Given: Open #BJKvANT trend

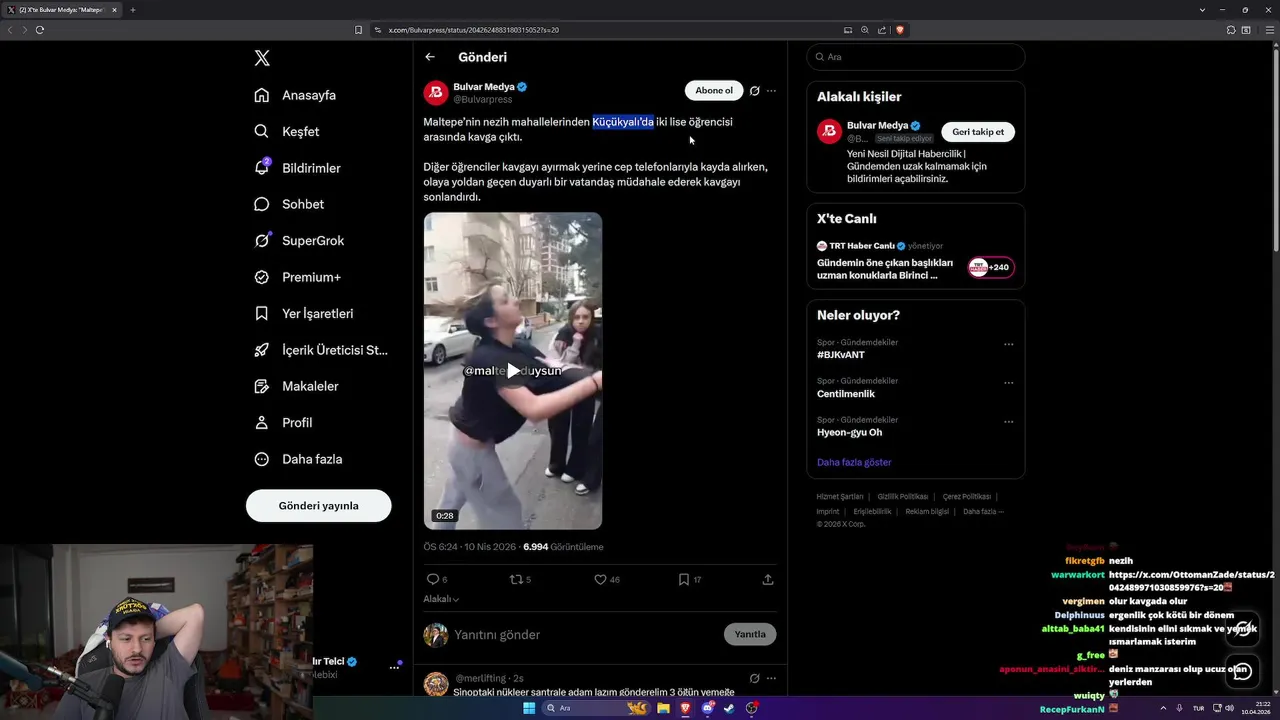Looking at the screenshot, I should tap(841, 355).
